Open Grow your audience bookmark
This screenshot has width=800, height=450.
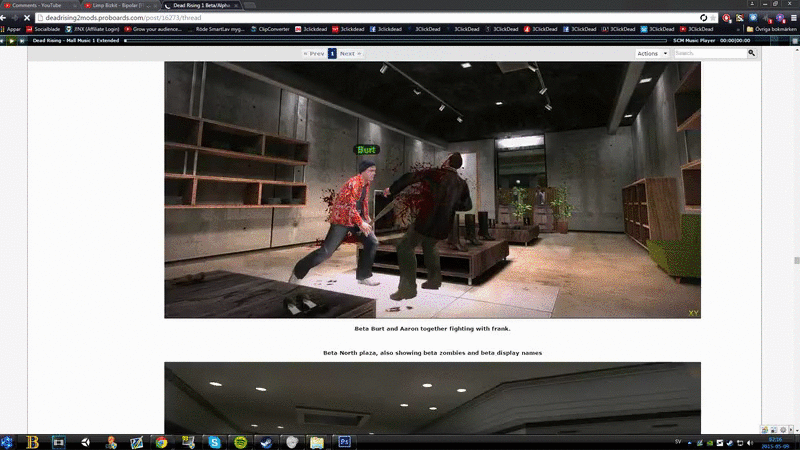click(153, 29)
